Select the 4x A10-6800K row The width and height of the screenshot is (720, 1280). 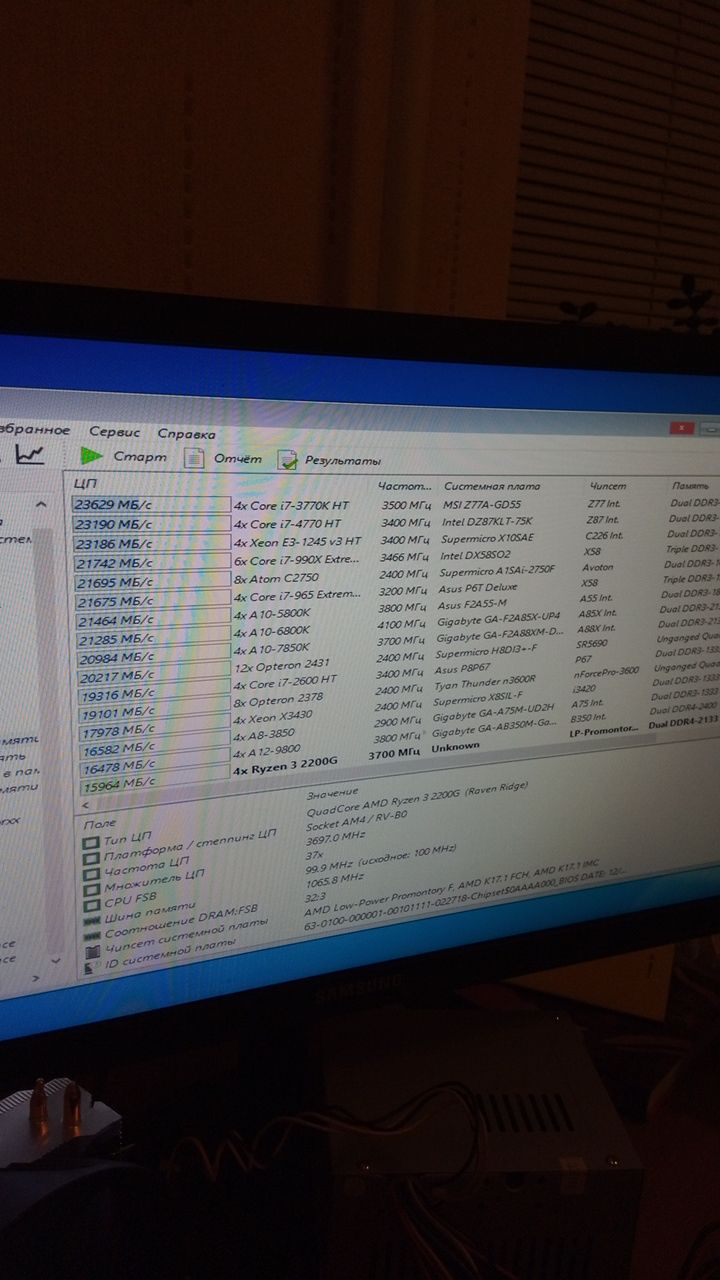272,631
